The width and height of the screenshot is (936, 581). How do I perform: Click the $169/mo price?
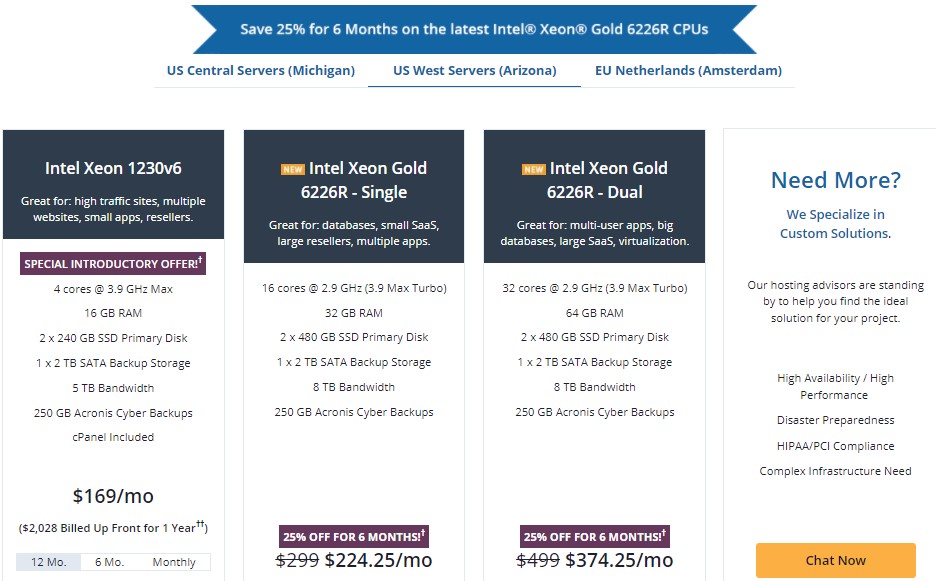[113, 496]
